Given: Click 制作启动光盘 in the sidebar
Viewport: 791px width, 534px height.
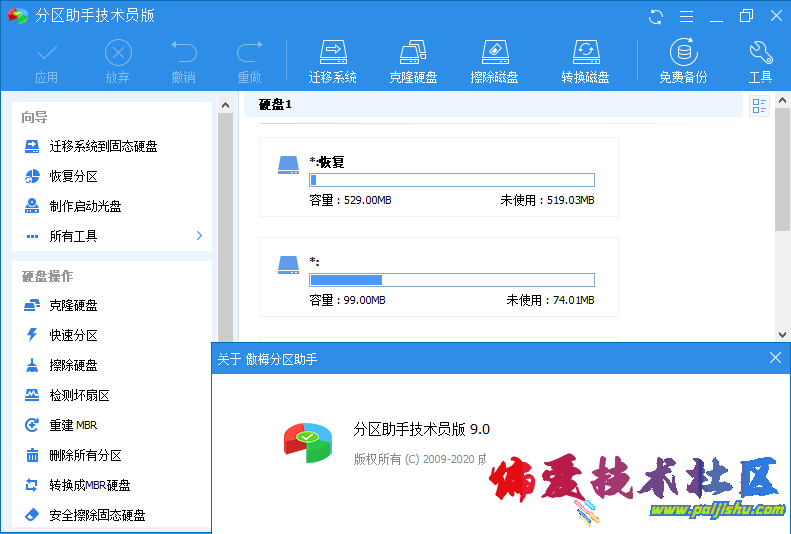Looking at the screenshot, I should [x=85, y=206].
